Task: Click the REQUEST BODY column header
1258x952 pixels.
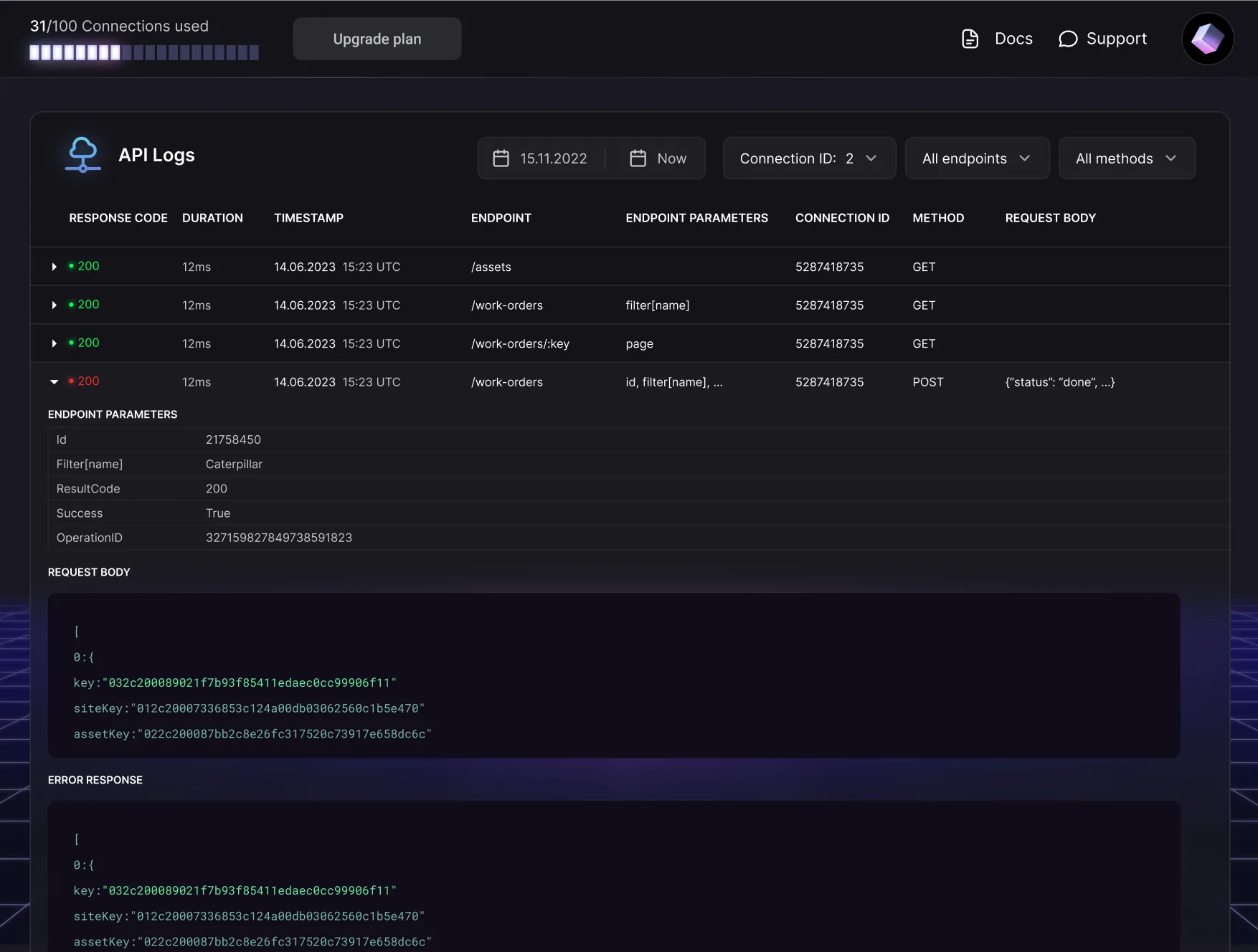Action: [x=1050, y=218]
